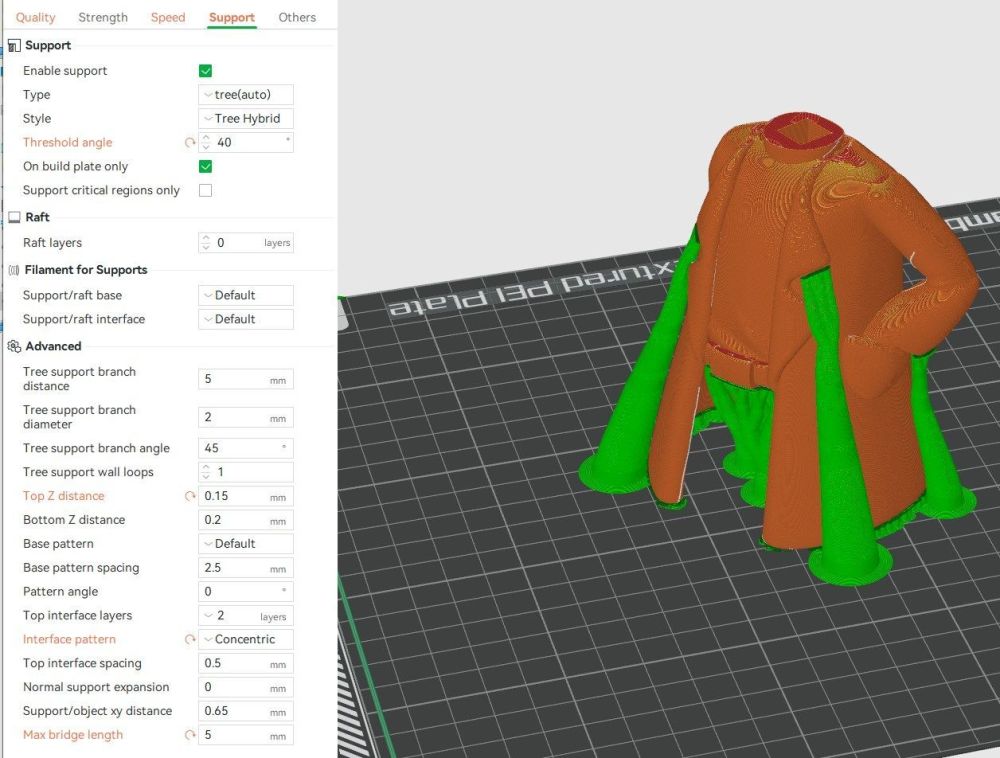Click the Interface pattern label
1000x758 pixels.
(70, 639)
